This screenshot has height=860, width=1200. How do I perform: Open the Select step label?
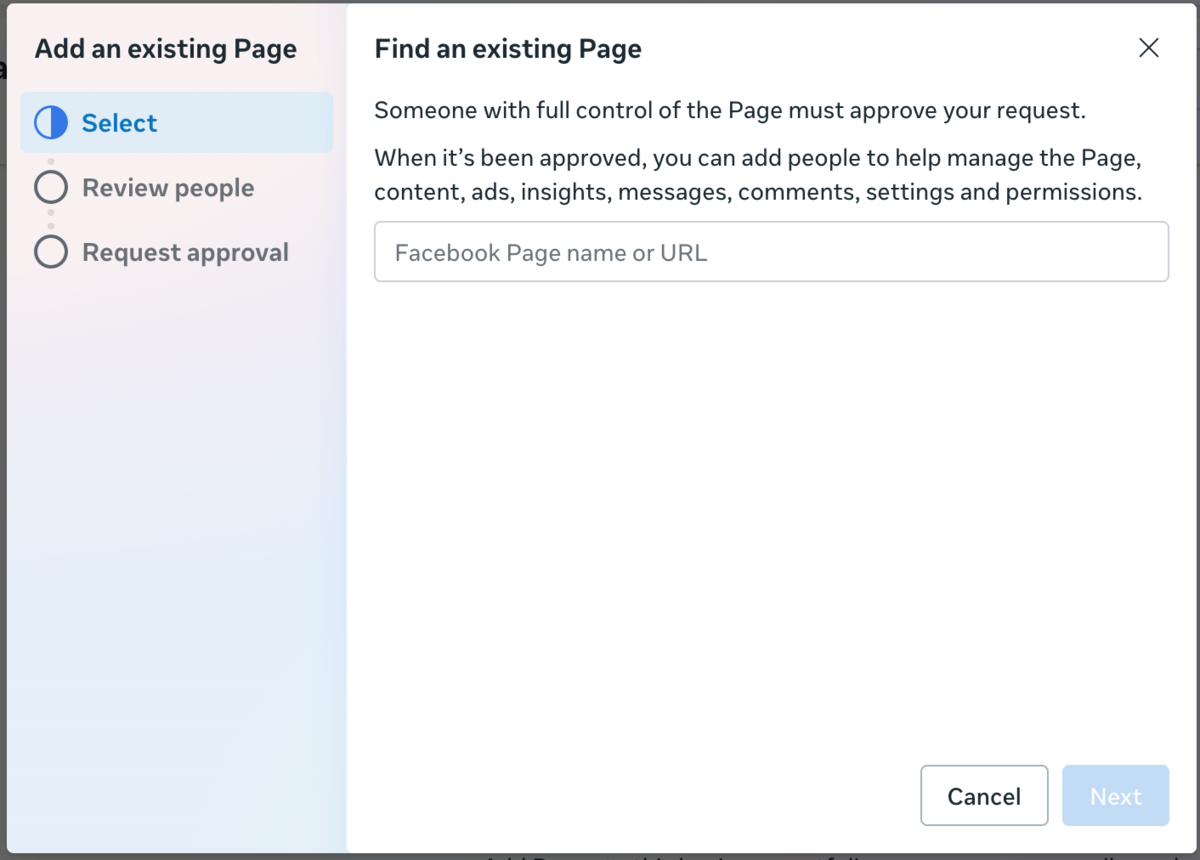[x=120, y=123]
